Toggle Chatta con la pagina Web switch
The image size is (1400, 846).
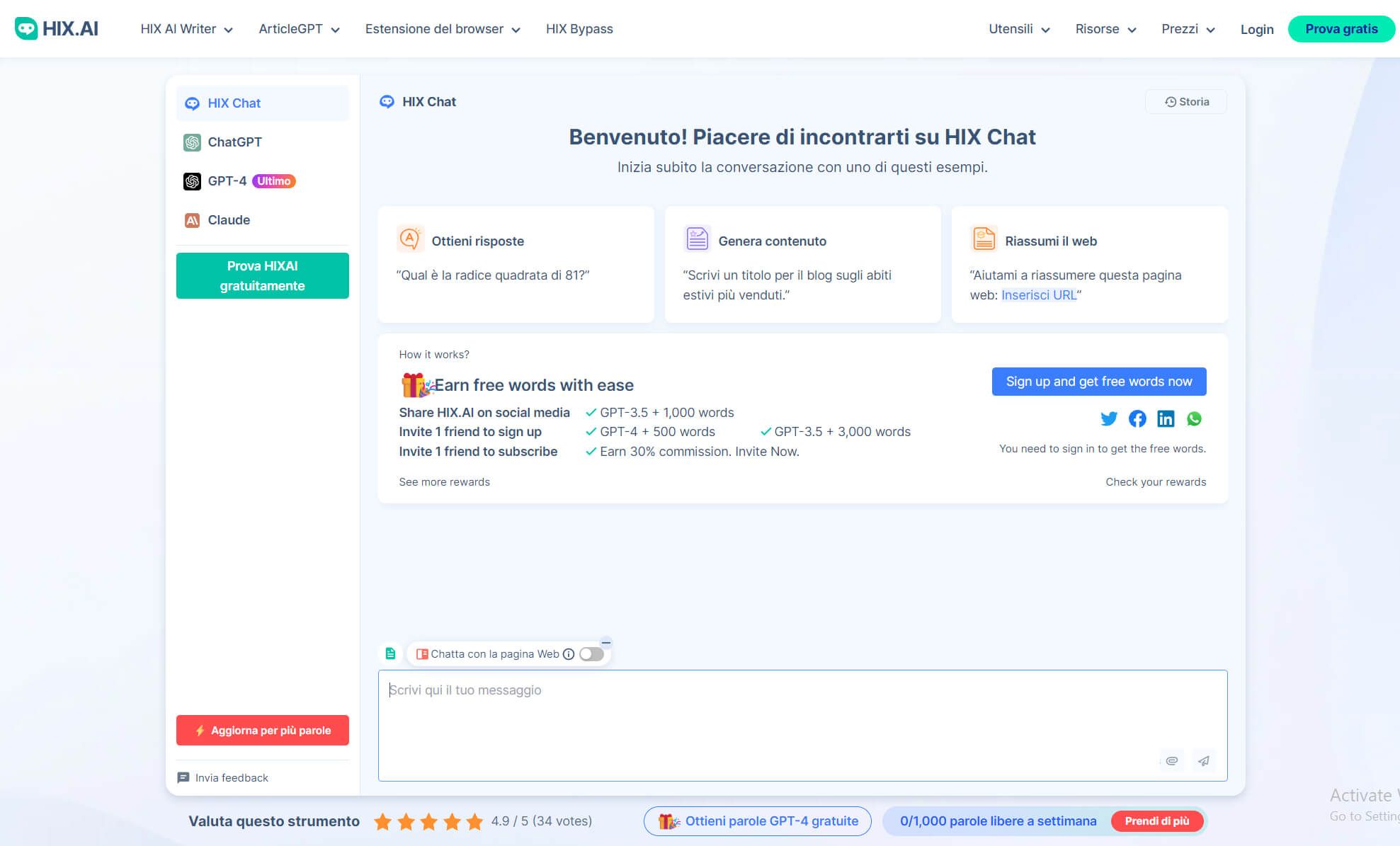coord(591,654)
